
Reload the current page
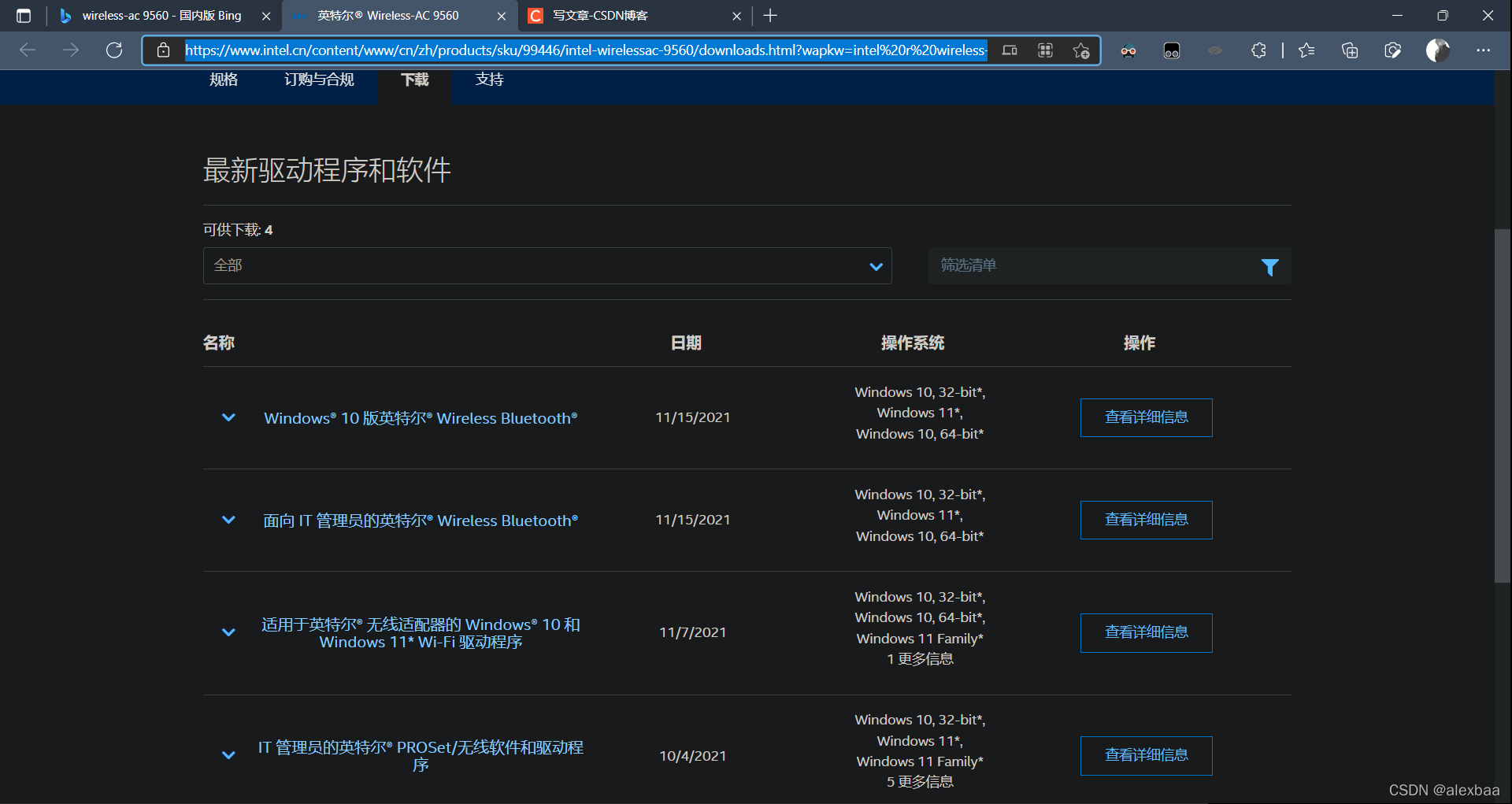point(114,50)
